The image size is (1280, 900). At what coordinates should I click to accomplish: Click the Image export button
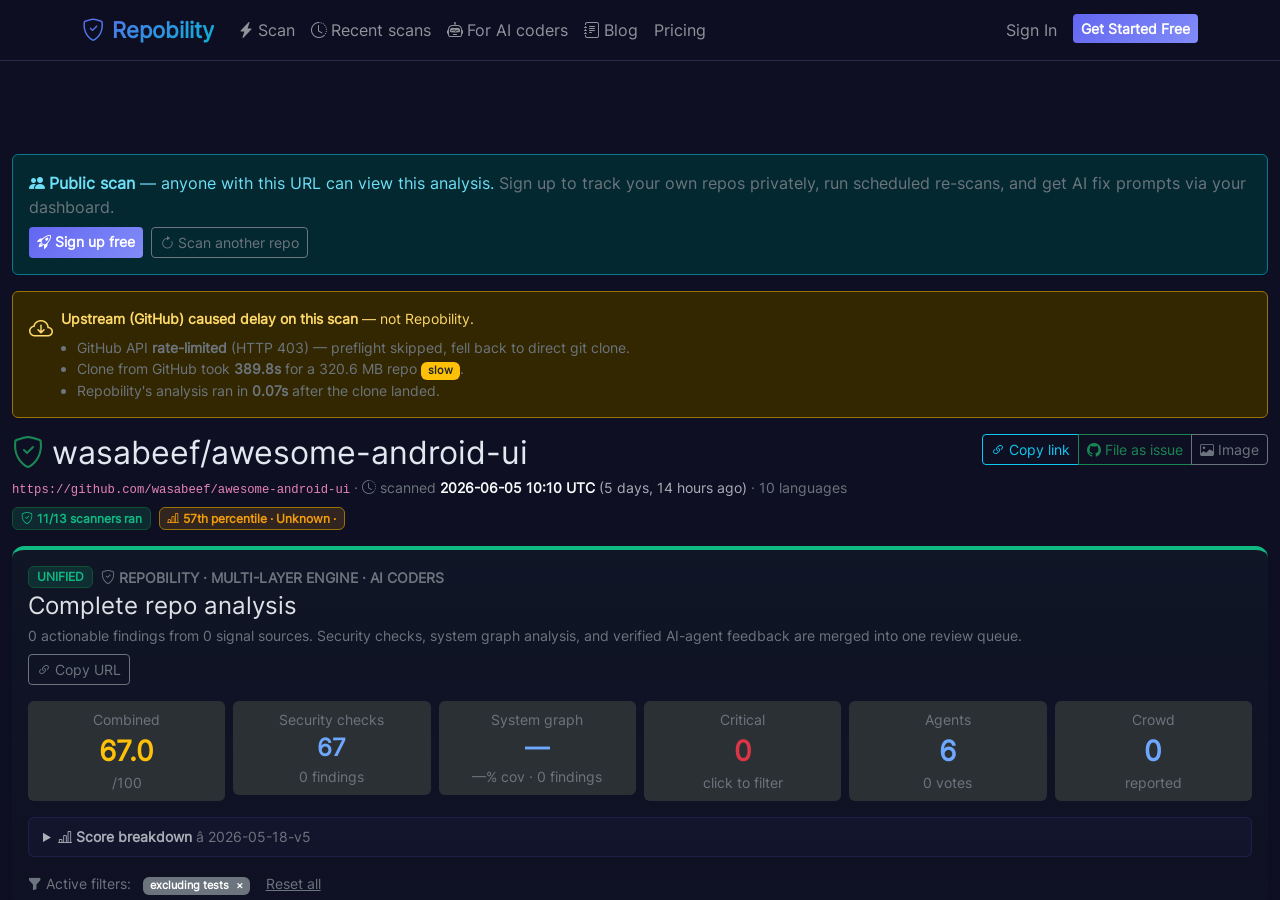point(1229,450)
